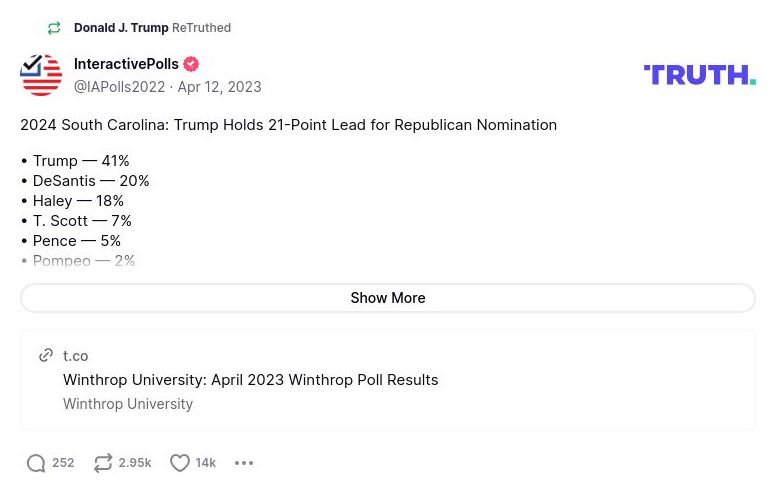
Task: Expand the post with Show More
Action: point(388,298)
